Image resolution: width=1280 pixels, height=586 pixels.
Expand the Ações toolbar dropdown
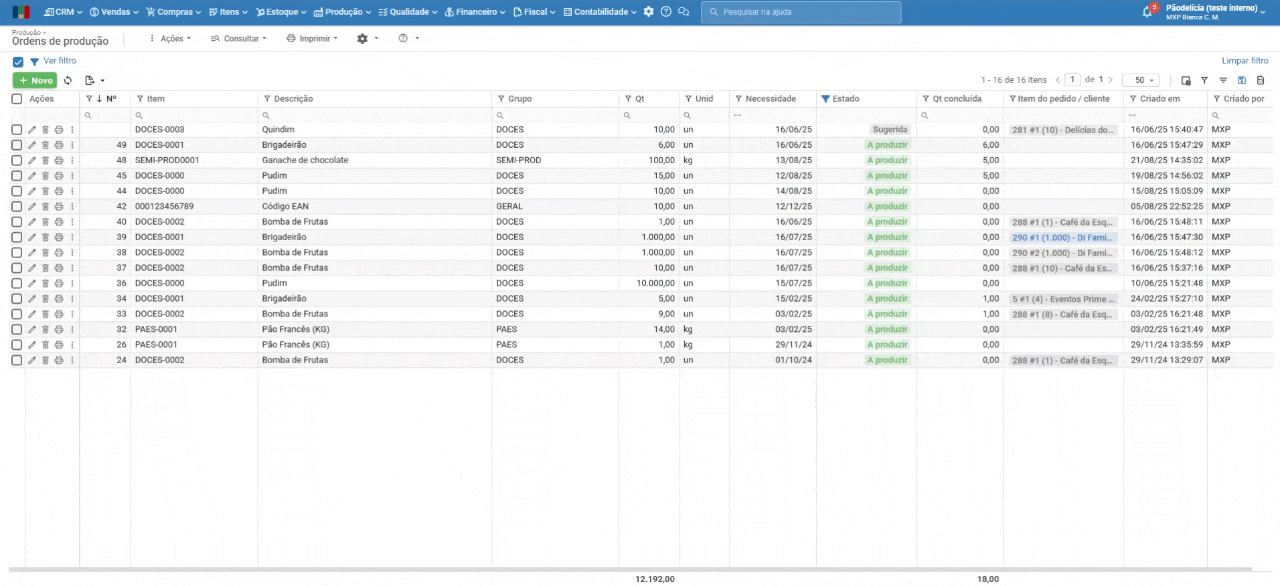pyautogui.click(x=170, y=38)
